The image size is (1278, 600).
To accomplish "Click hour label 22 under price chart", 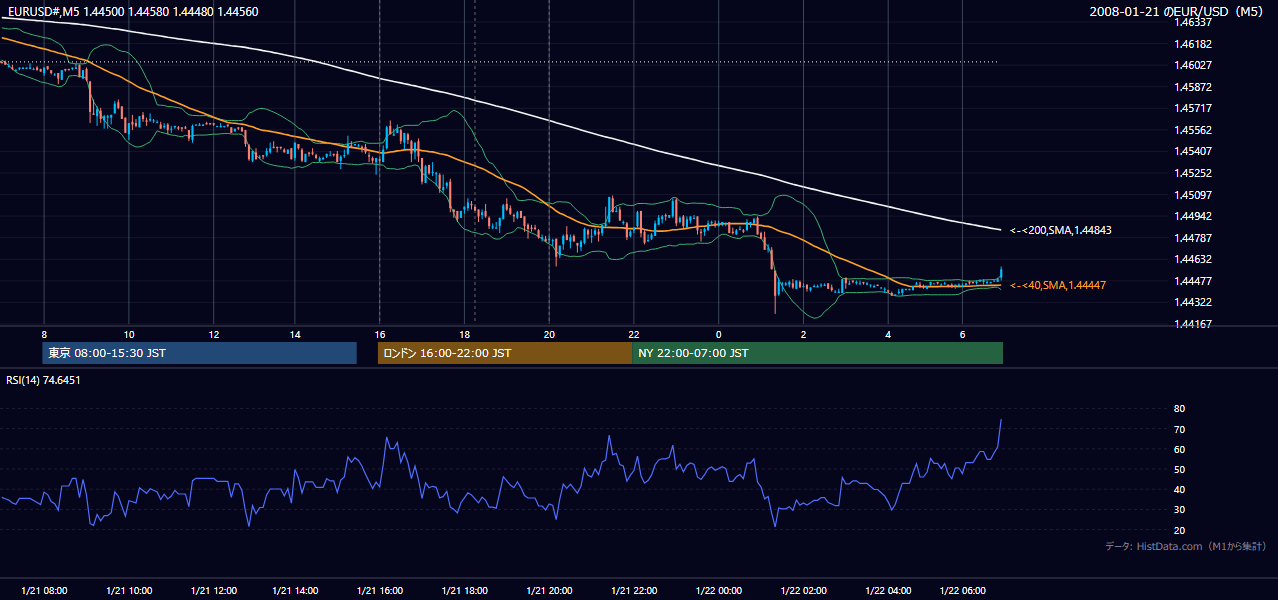I will [x=634, y=334].
